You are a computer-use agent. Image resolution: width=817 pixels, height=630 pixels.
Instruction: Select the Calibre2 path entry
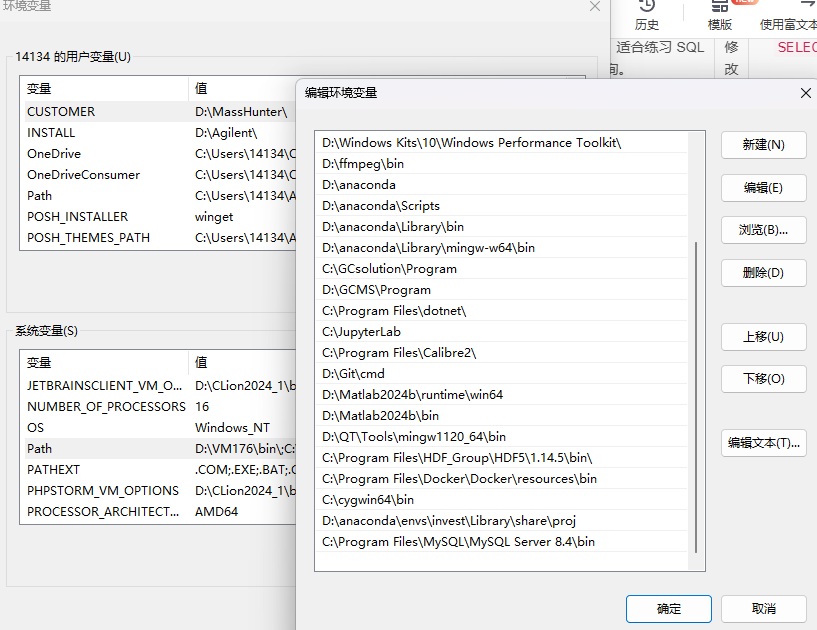502,353
